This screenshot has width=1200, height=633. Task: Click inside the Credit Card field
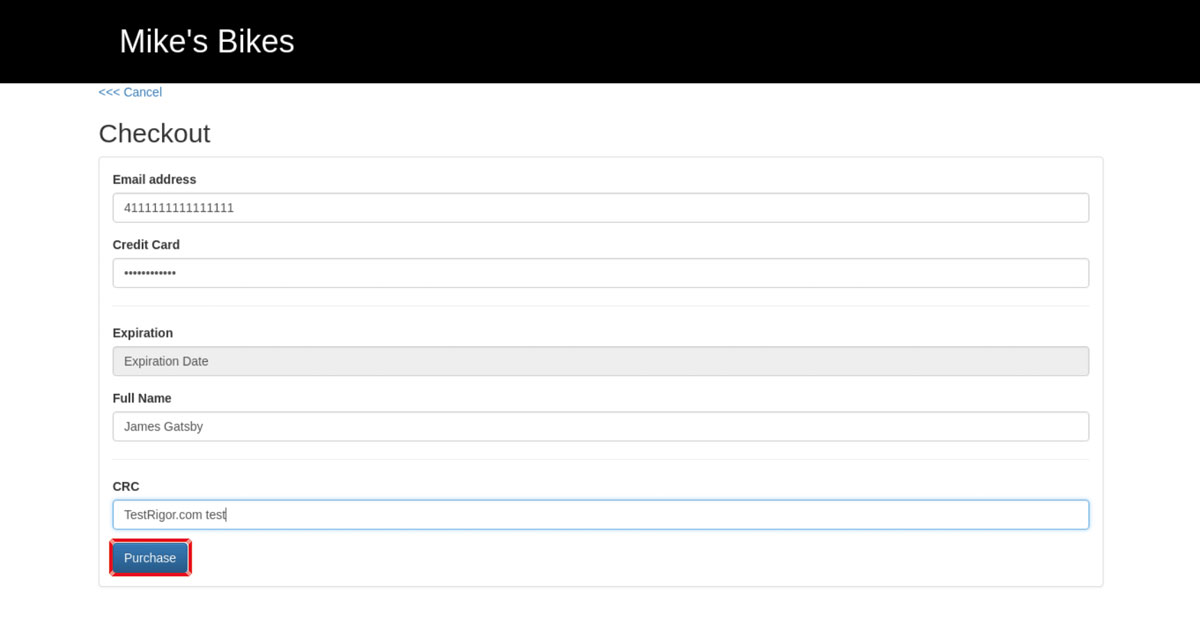pyautogui.click(x=600, y=272)
